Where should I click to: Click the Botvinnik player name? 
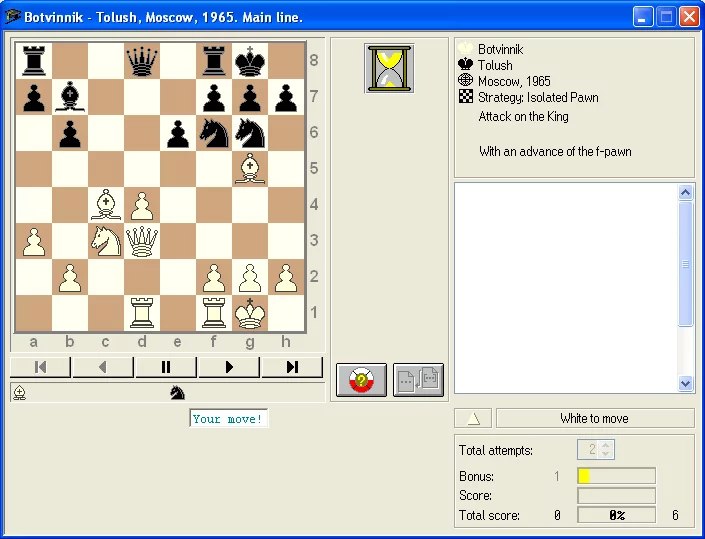[500, 49]
